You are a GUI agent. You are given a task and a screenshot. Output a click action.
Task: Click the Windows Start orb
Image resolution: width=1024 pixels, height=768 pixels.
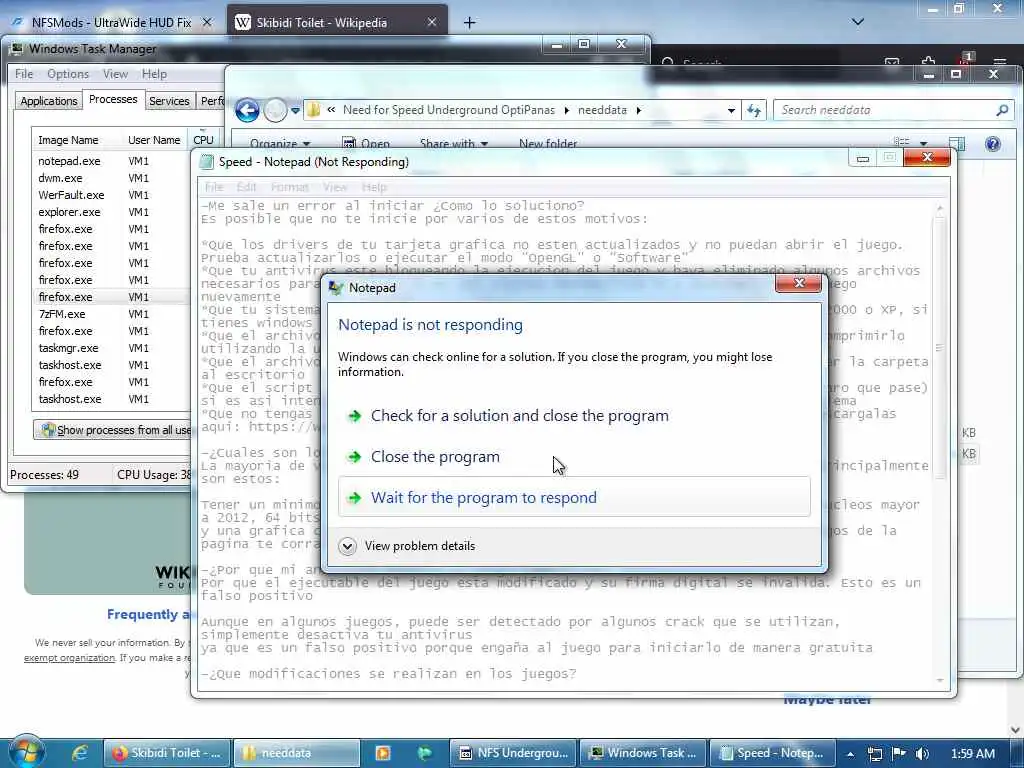click(25, 752)
